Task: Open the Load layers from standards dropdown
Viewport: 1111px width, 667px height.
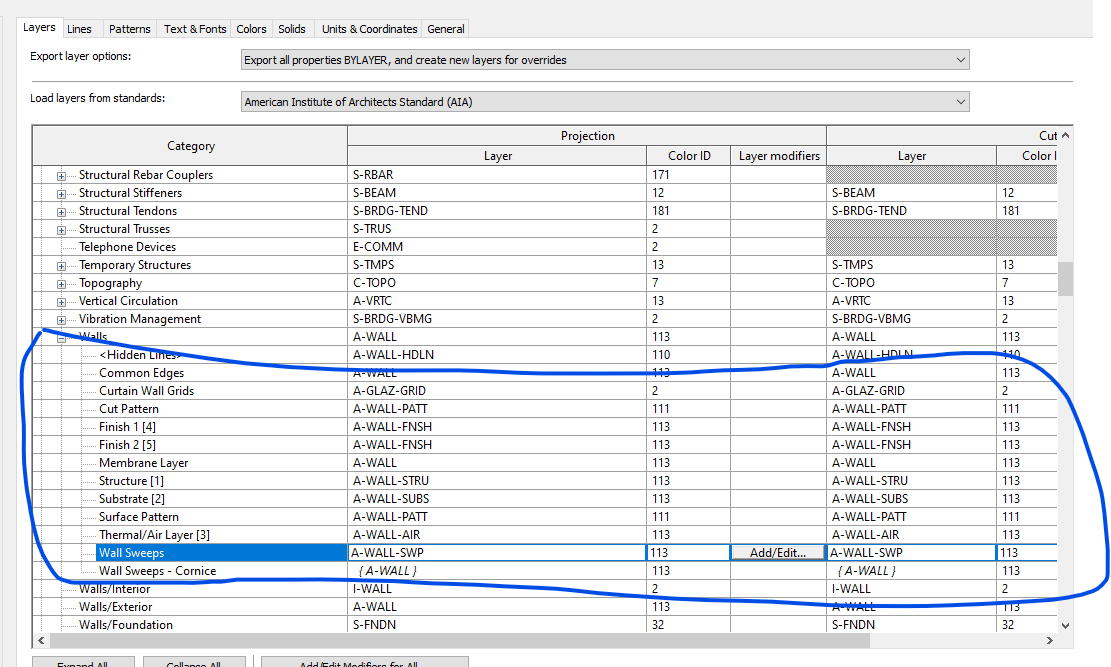Action: pyautogui.click(x=605, y=102)
